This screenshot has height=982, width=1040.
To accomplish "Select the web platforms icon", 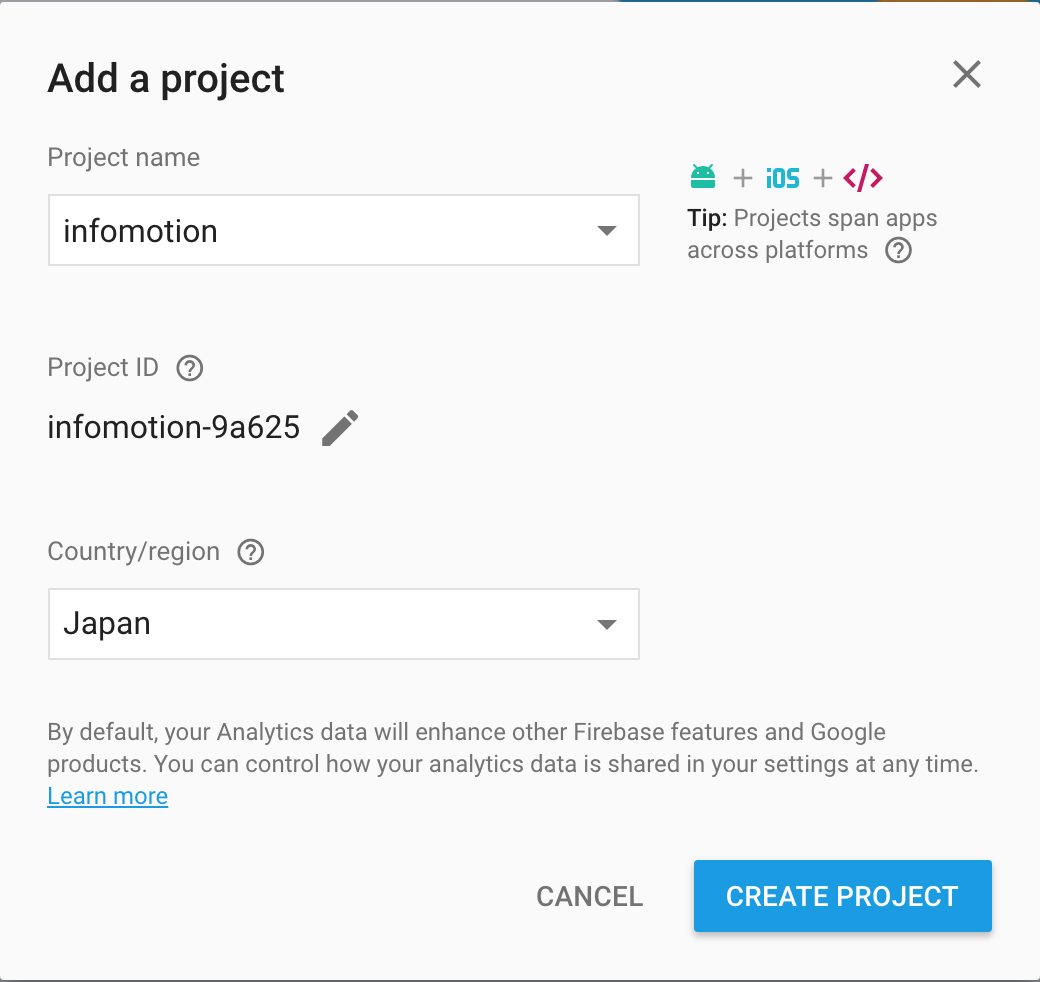I will pos(861,176).
